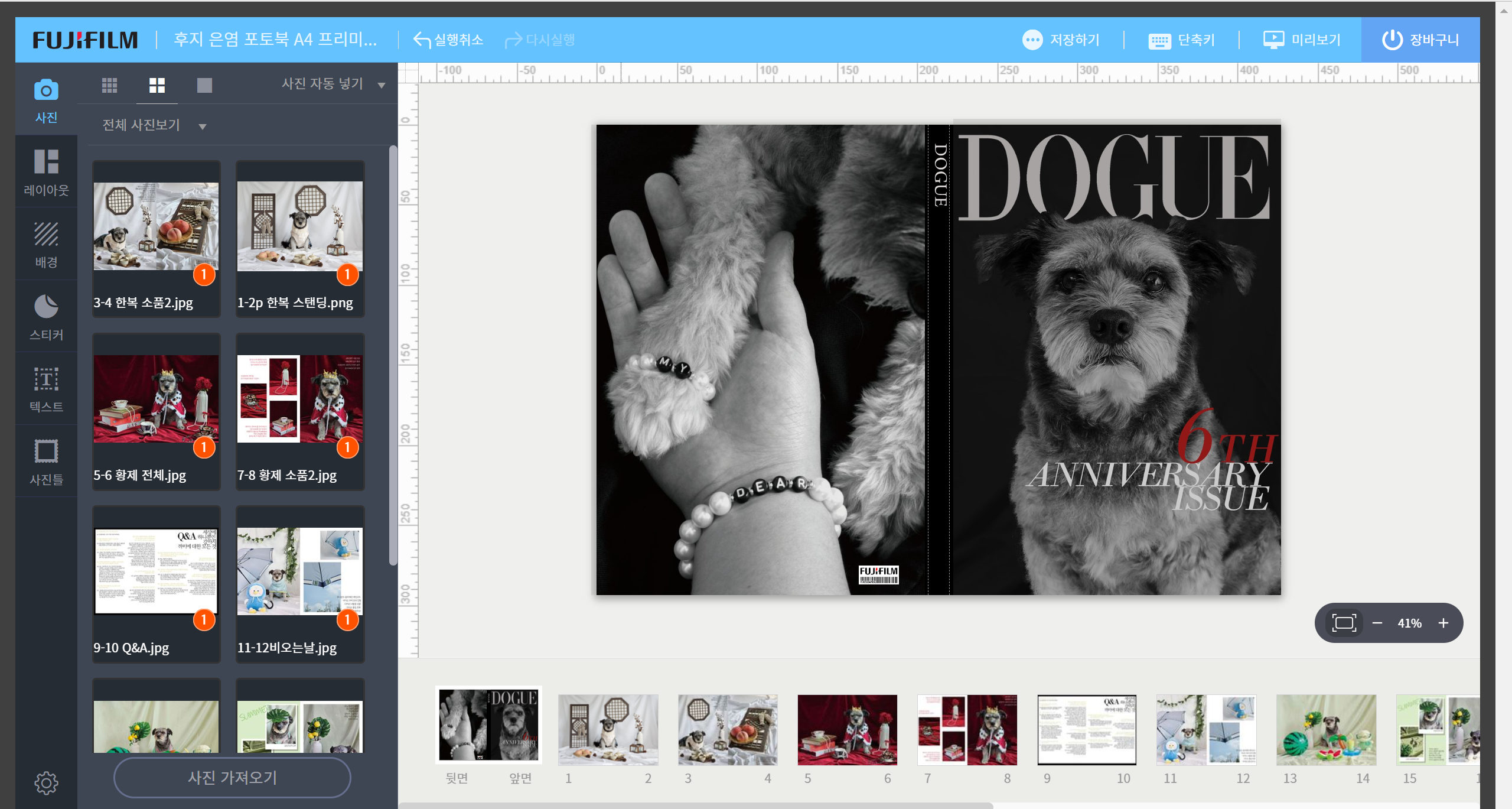Click the page strip horizontal scrollbar

(697, 805)
